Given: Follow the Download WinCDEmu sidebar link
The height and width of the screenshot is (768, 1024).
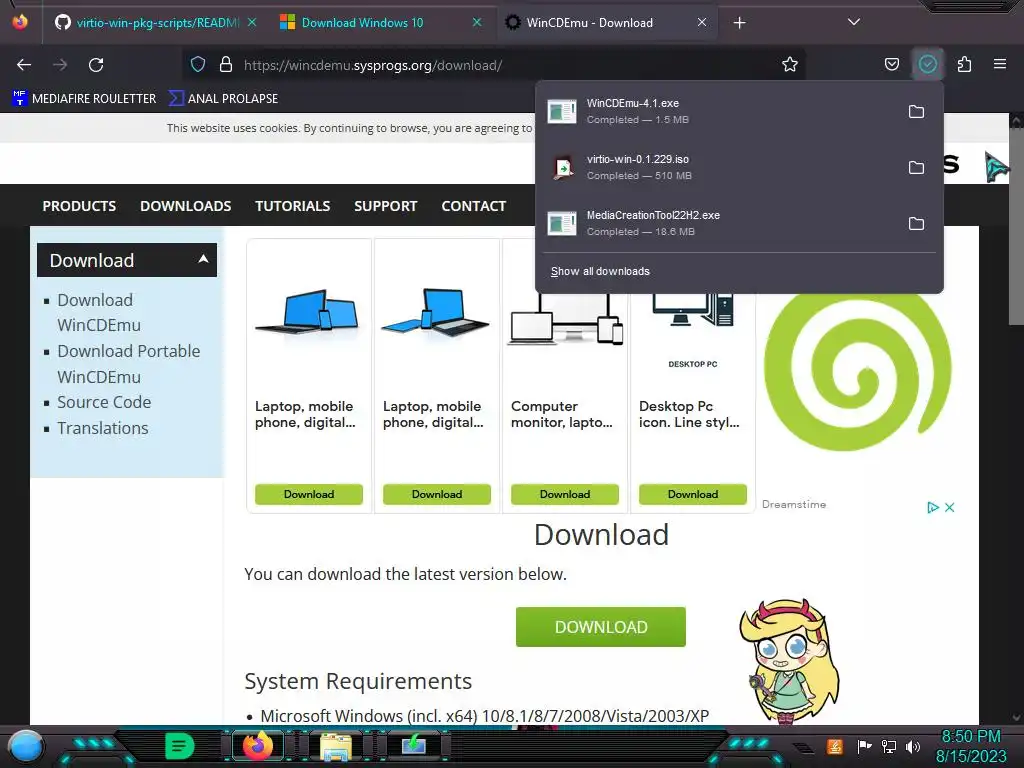Looking at the screenshot, I should pos(99,312).
